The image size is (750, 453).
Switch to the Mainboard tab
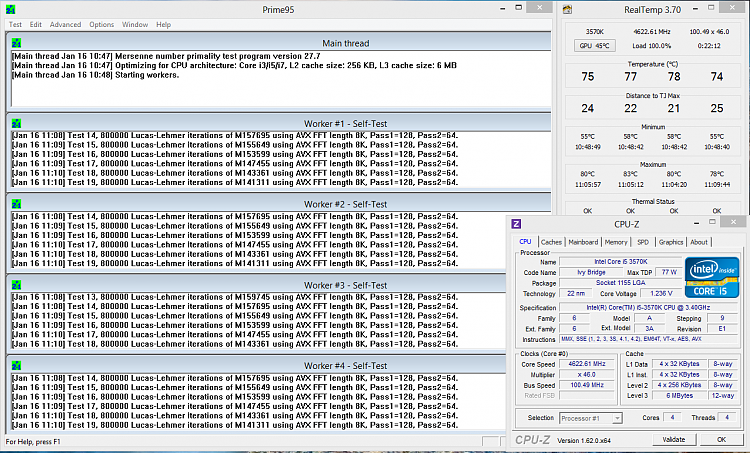[583, 242]
